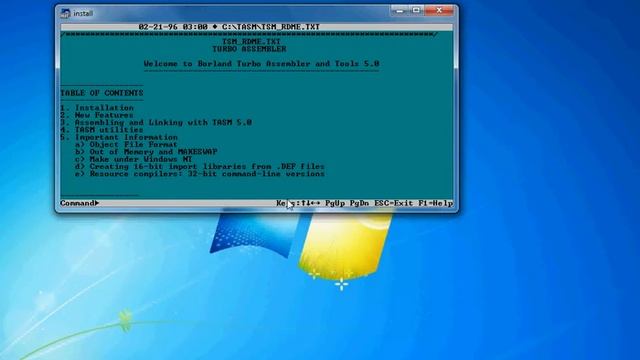Click the '2. New Features' entry
Viewport: 640px width, 360px height.
(97, 115)
